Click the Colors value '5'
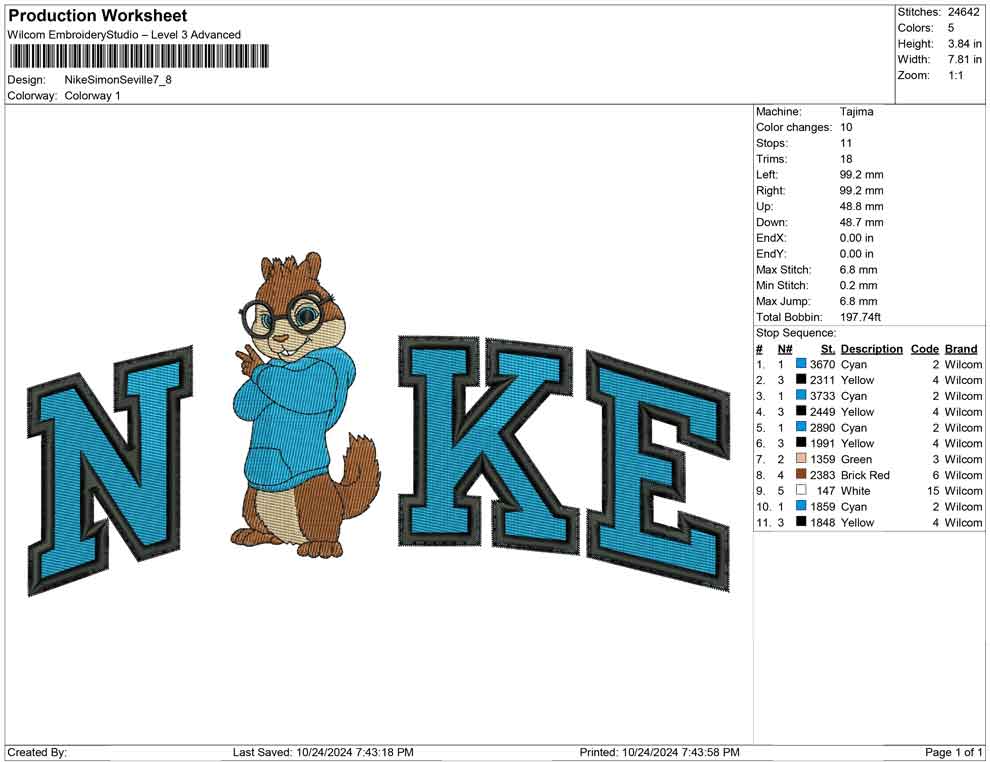Viewport: 990px width, 762px height. point(951,28)
